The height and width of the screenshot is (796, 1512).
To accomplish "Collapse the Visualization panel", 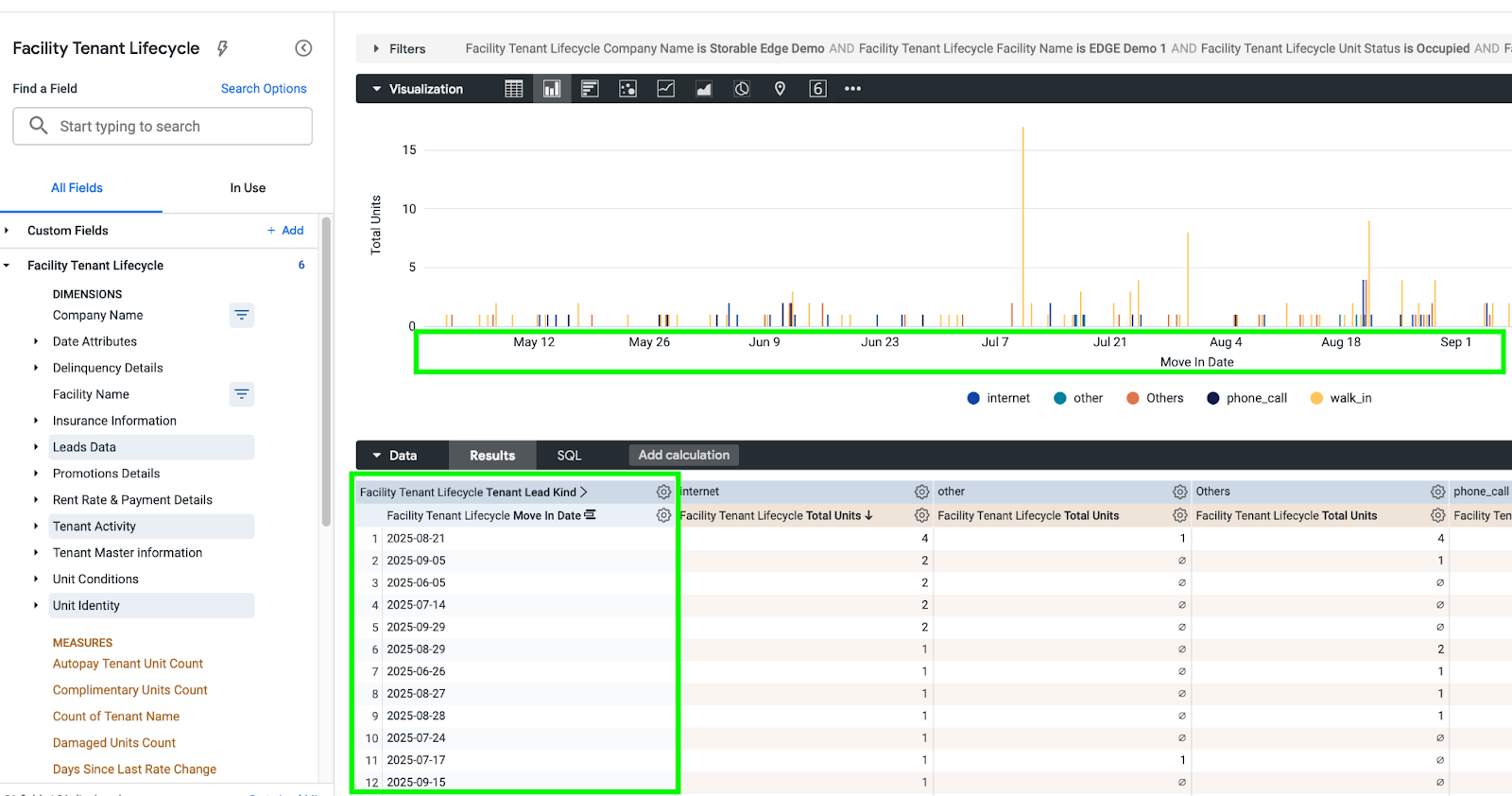I will (x=417, y=89).
